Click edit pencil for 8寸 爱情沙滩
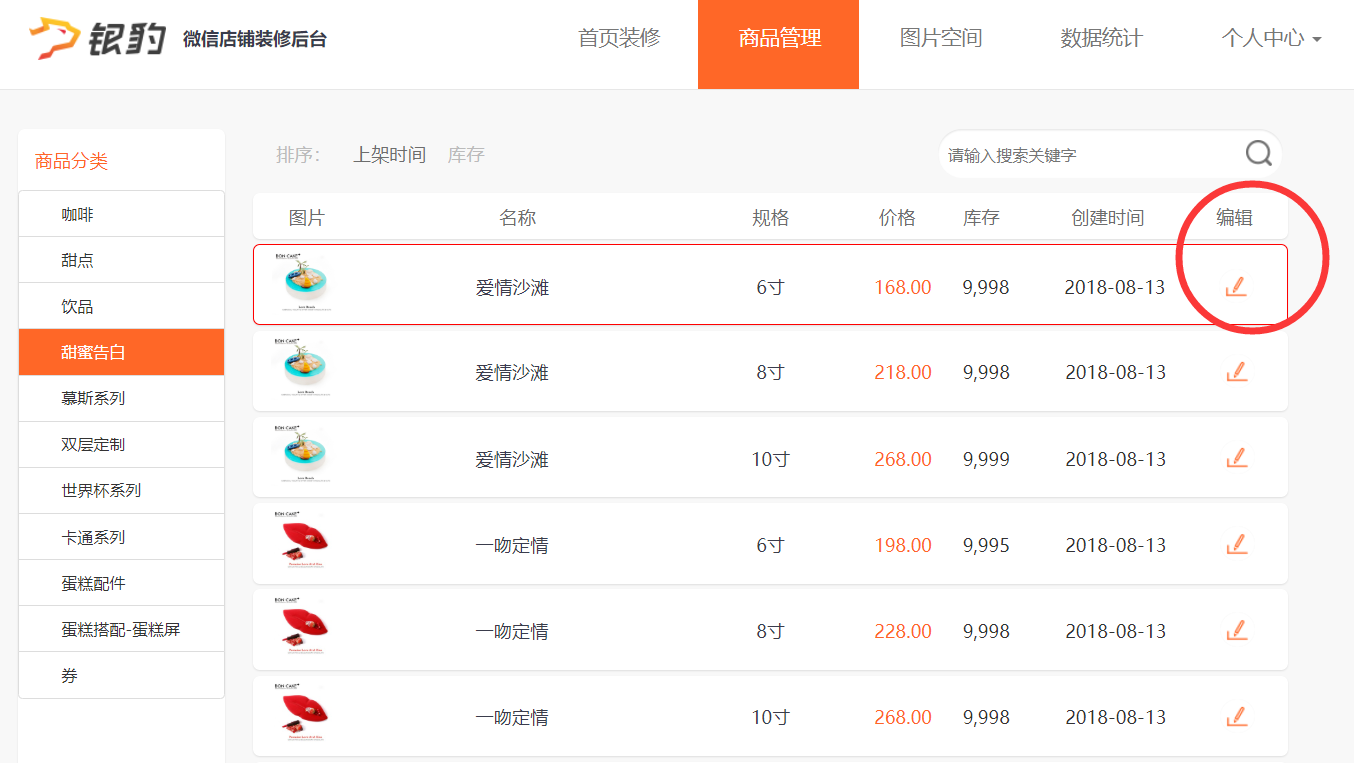The width and height of the screenshot is (1354, 763). [1236, 372]
